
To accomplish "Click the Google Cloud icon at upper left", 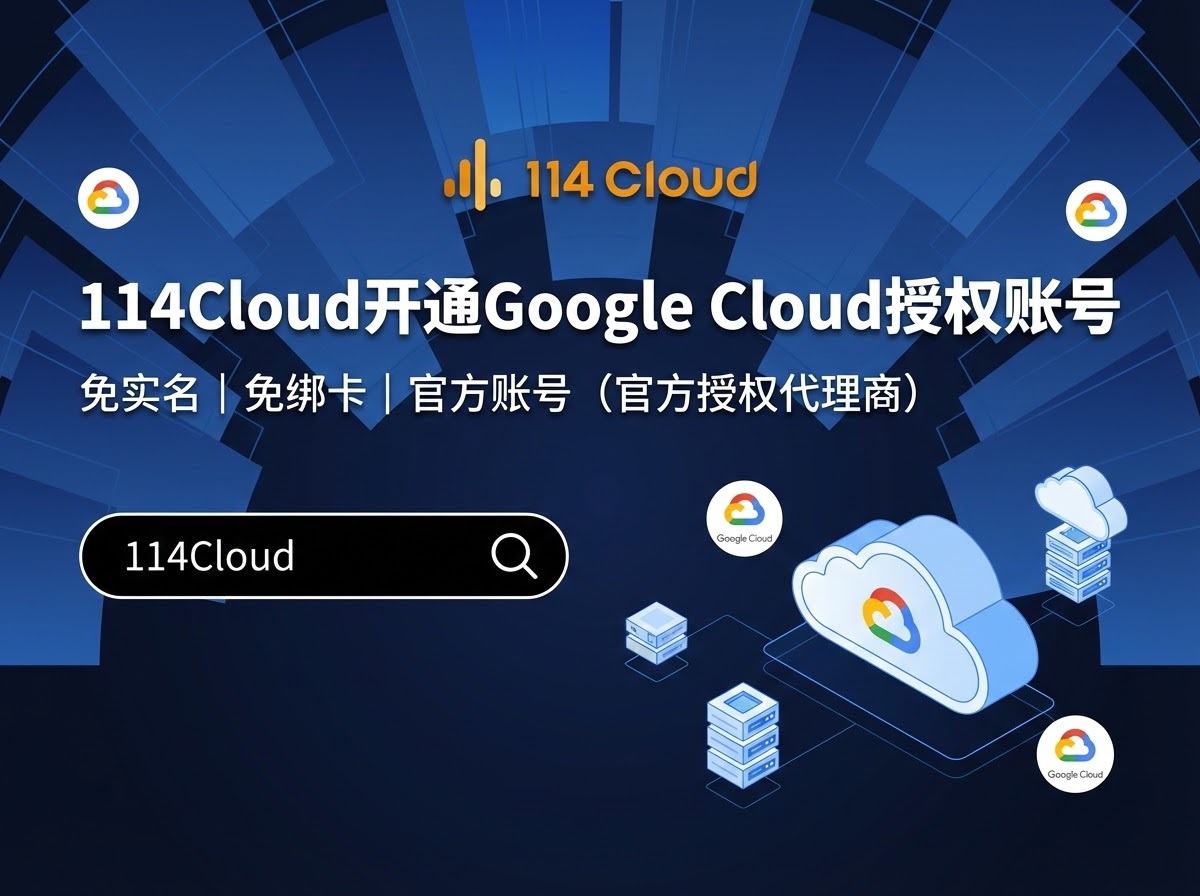I will click(109, 199).
